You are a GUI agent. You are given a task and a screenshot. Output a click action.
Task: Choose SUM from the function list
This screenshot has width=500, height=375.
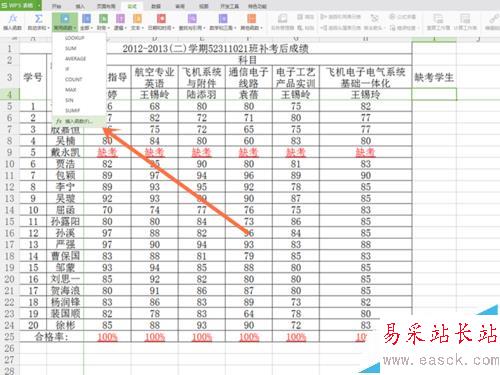[79, 48]
